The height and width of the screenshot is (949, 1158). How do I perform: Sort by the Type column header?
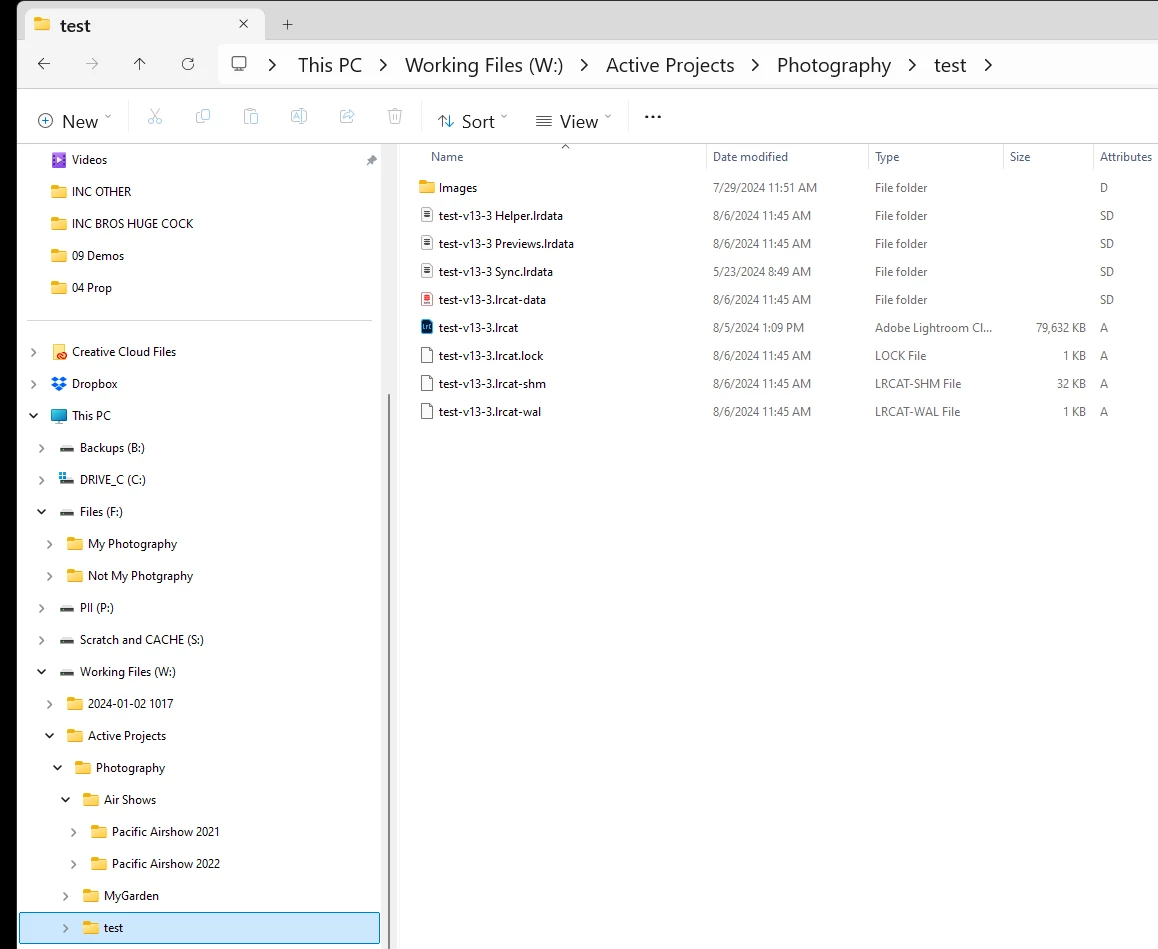pos(887,157)
